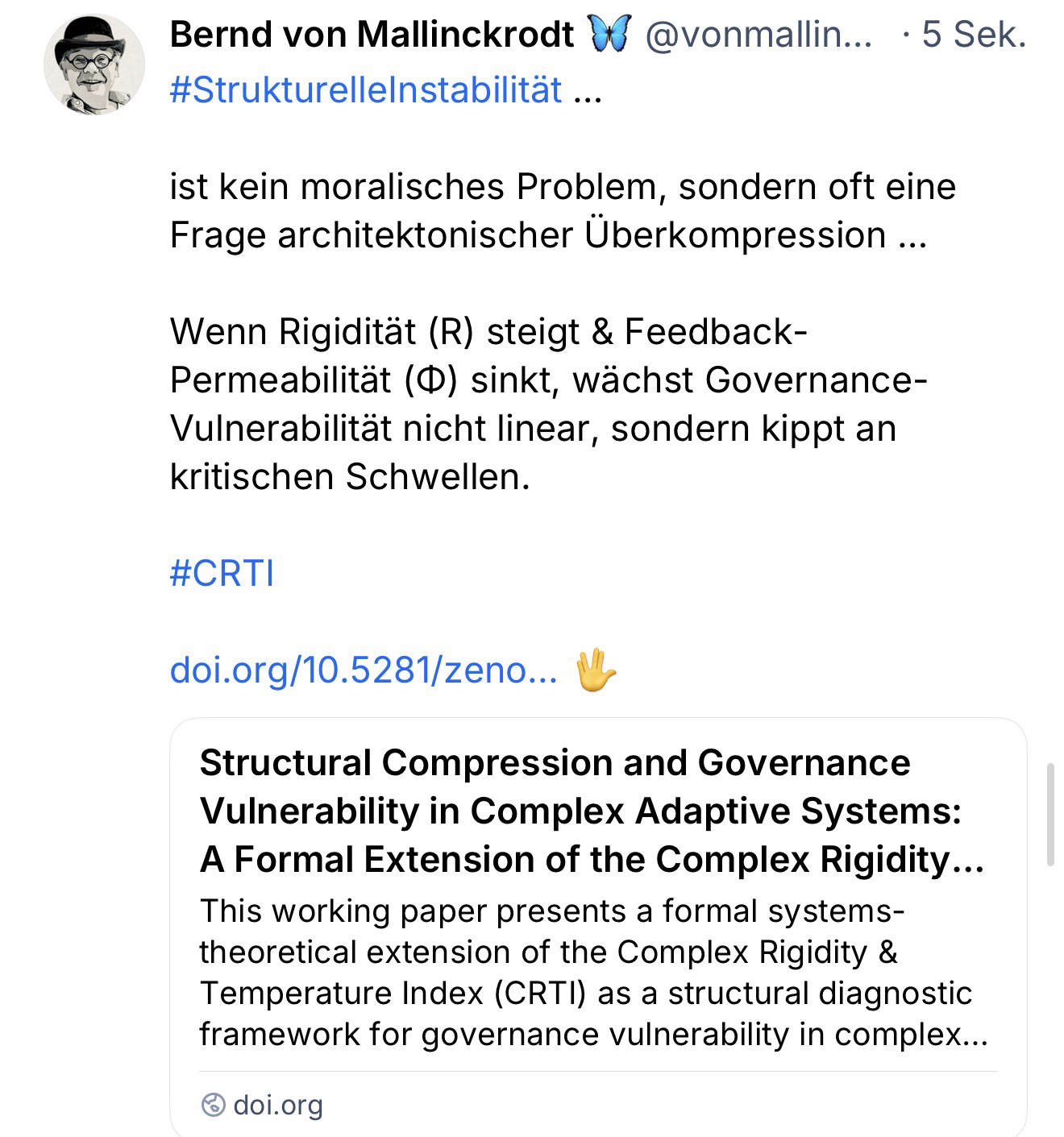Click the line starting 'ist kein moralisches Problem'
The height and width of the screenshot is (1137, 1064).
(x=562, y=186)
